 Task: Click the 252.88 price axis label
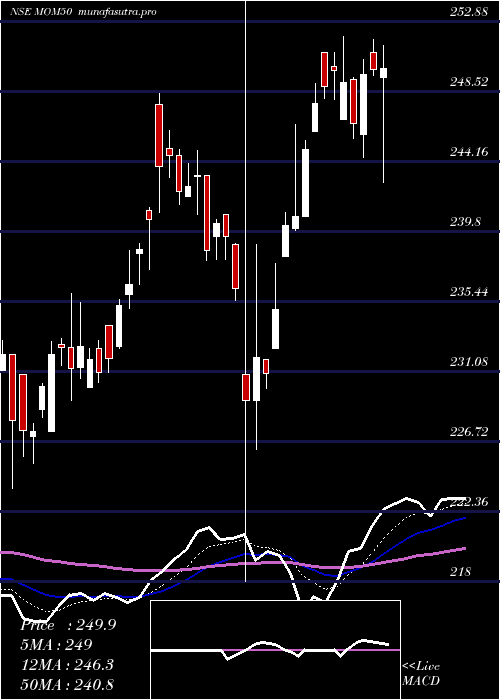[x=468, y=12]
